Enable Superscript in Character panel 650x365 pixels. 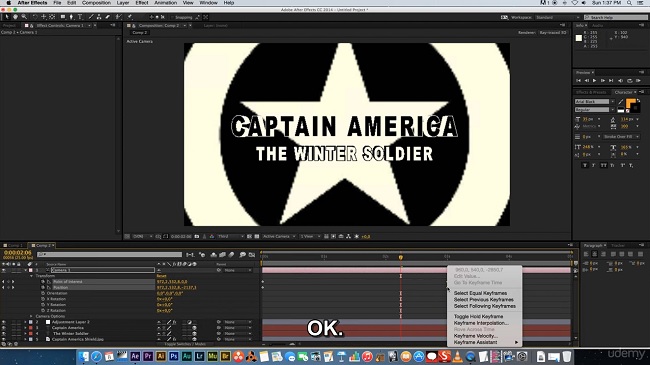(x=622, y=165)
